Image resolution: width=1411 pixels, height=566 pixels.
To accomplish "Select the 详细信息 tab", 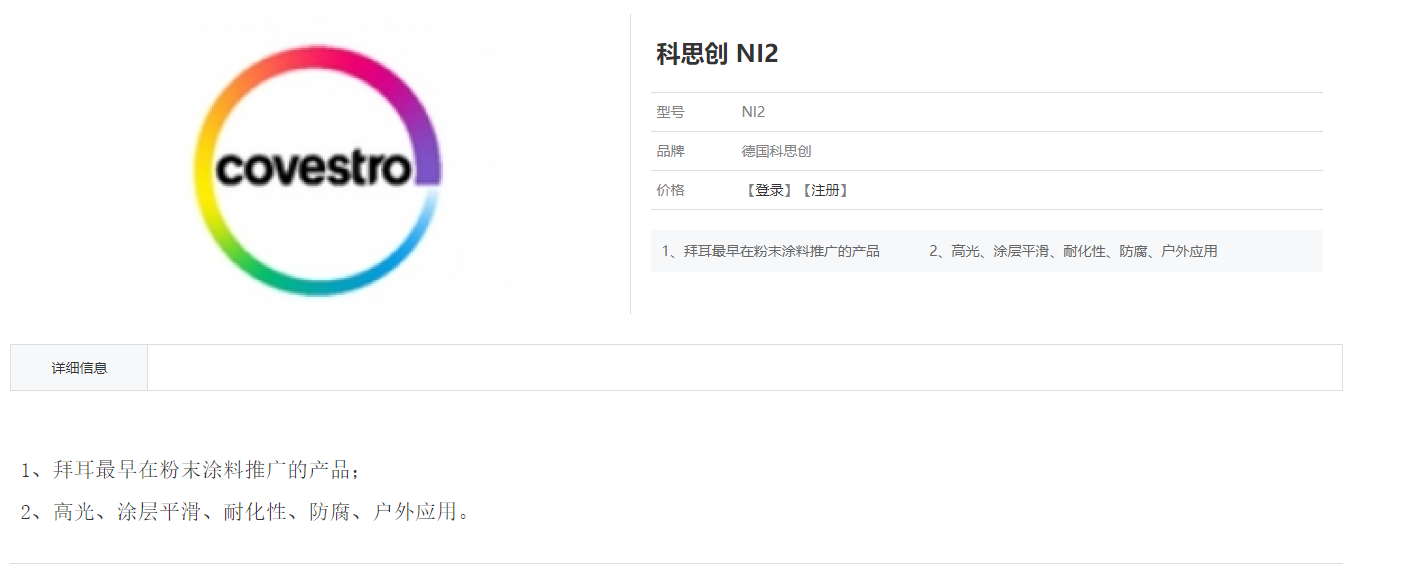I will tap(79, 368).
